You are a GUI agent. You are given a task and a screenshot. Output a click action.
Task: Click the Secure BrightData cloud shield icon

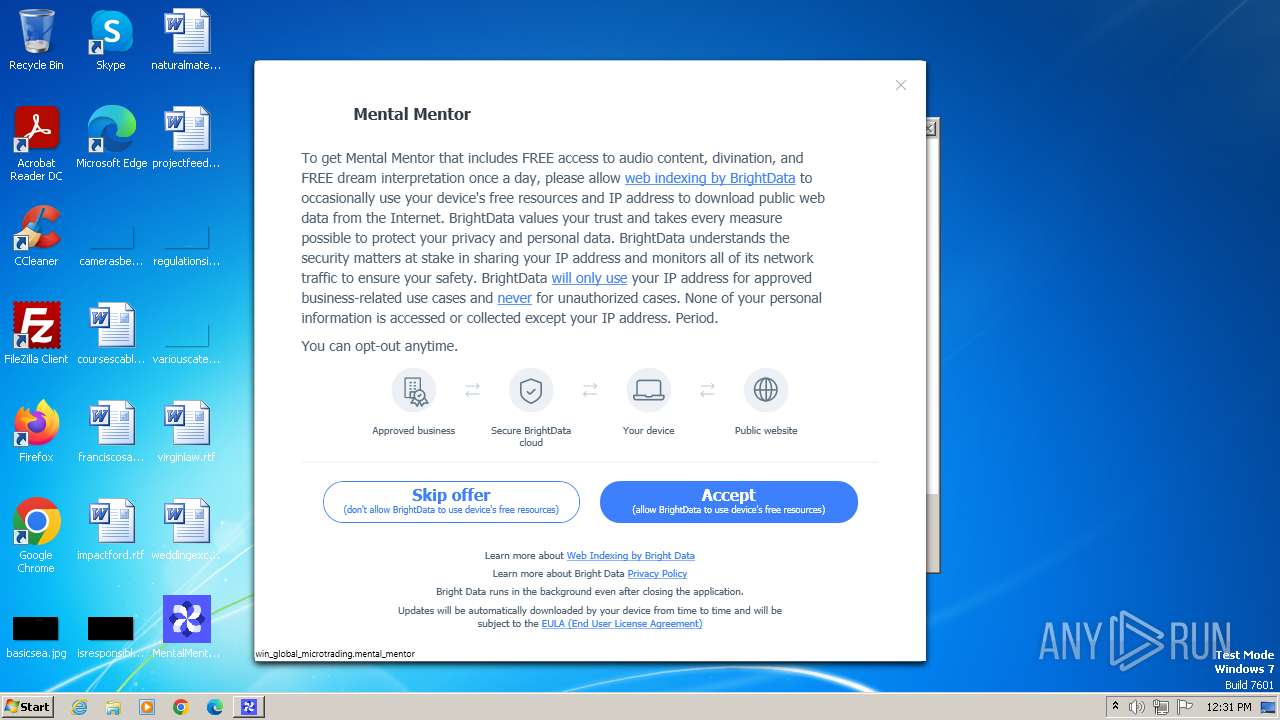(x=531, y=390)
